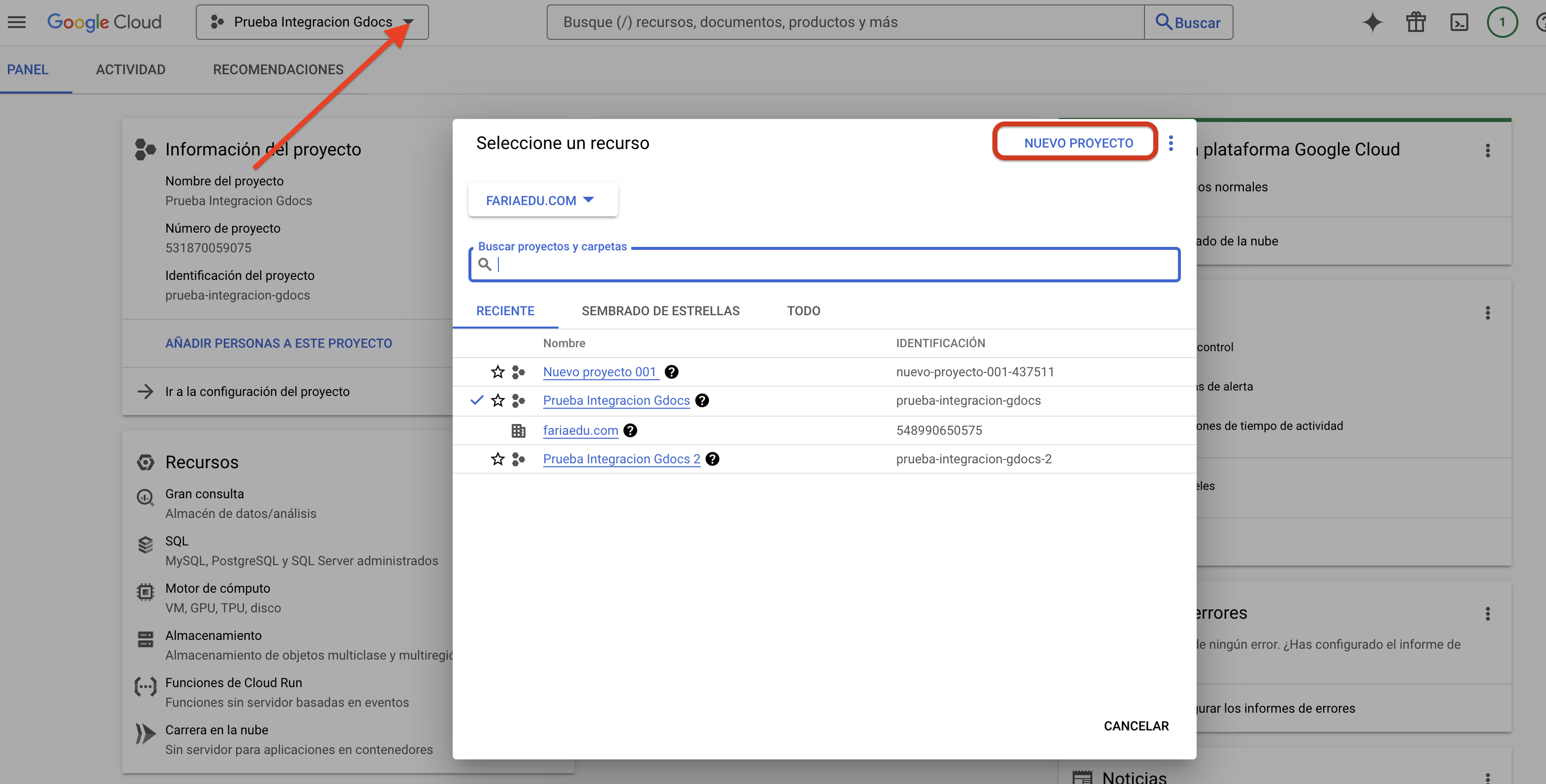This screenshot has width=1546, height=784.
Task: Activate the Cloud Shell terminal icon
Action: pyautogui.click(x=1459, y=22)
